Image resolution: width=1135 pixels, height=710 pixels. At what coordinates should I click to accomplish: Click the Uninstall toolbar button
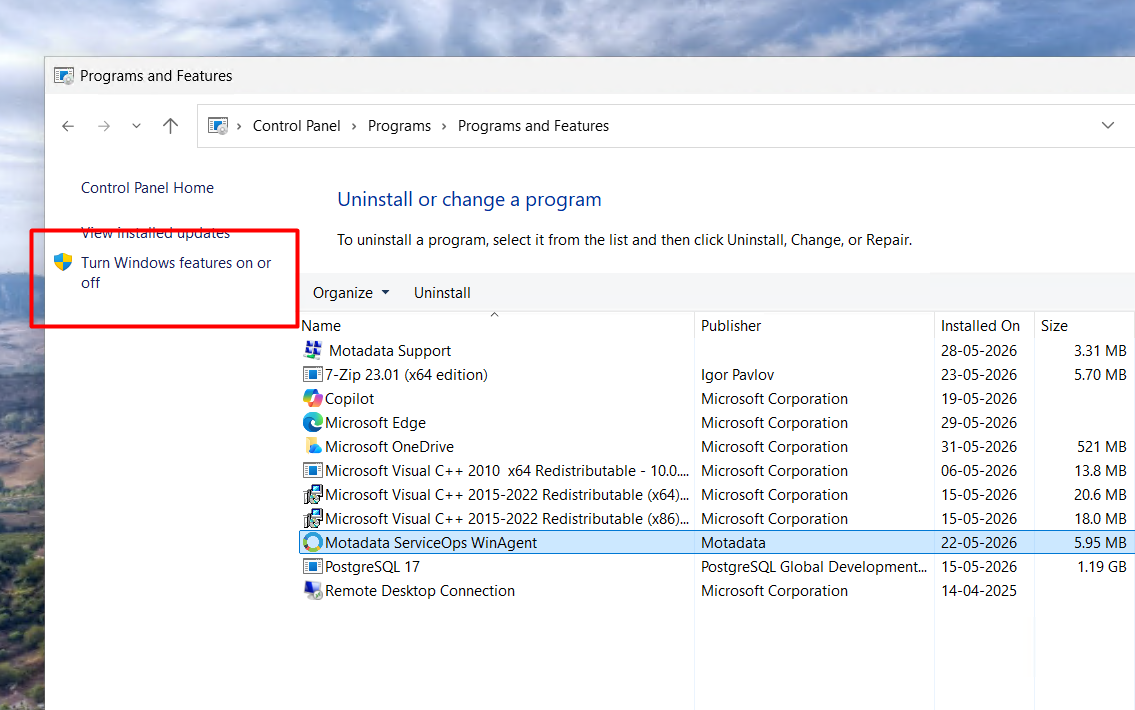[442, 292]
